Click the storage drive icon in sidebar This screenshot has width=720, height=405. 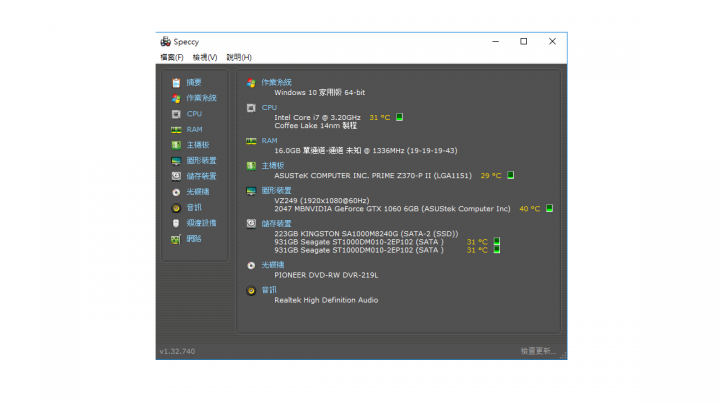pos(176,176)
